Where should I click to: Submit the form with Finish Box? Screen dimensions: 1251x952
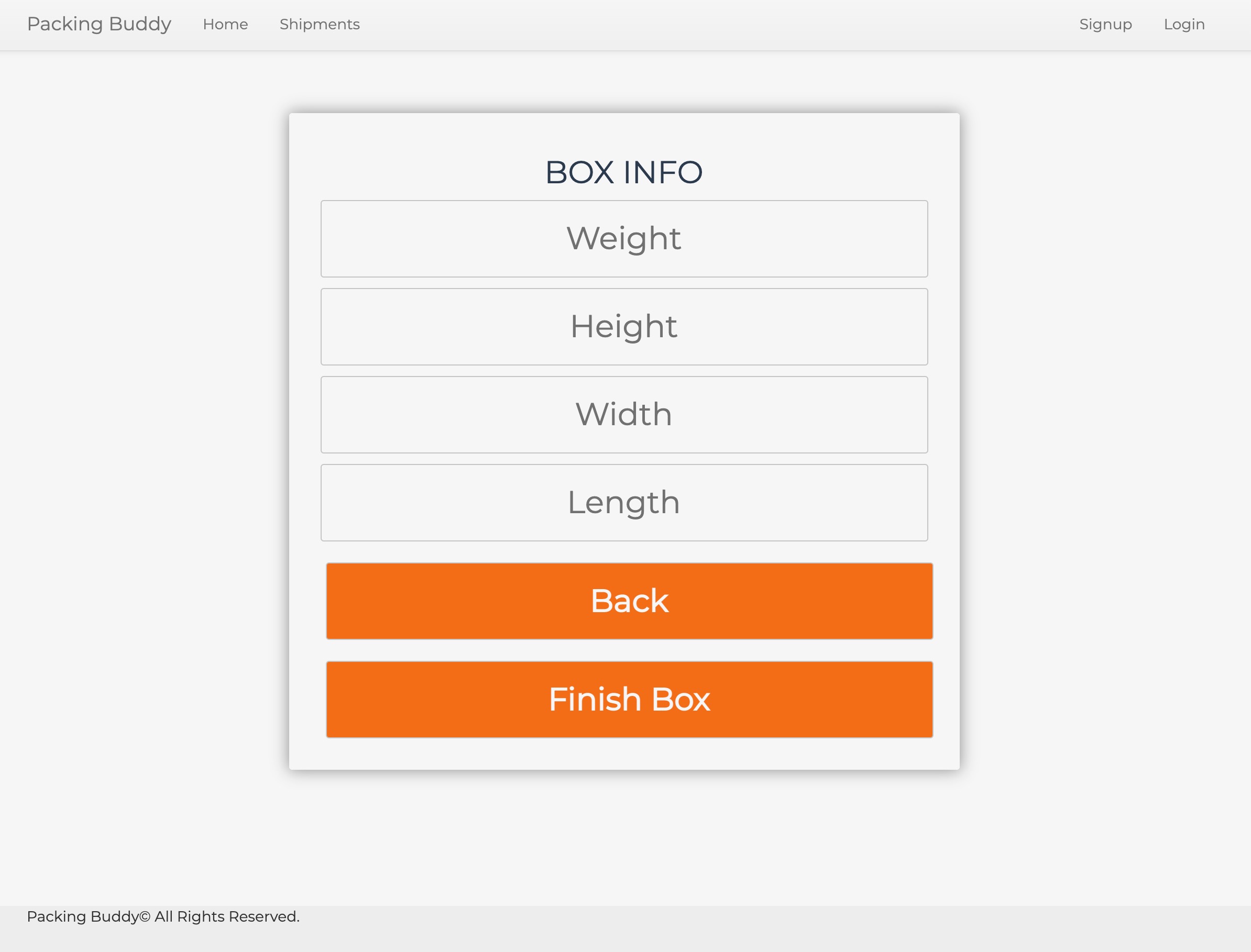tap(629, 699)
